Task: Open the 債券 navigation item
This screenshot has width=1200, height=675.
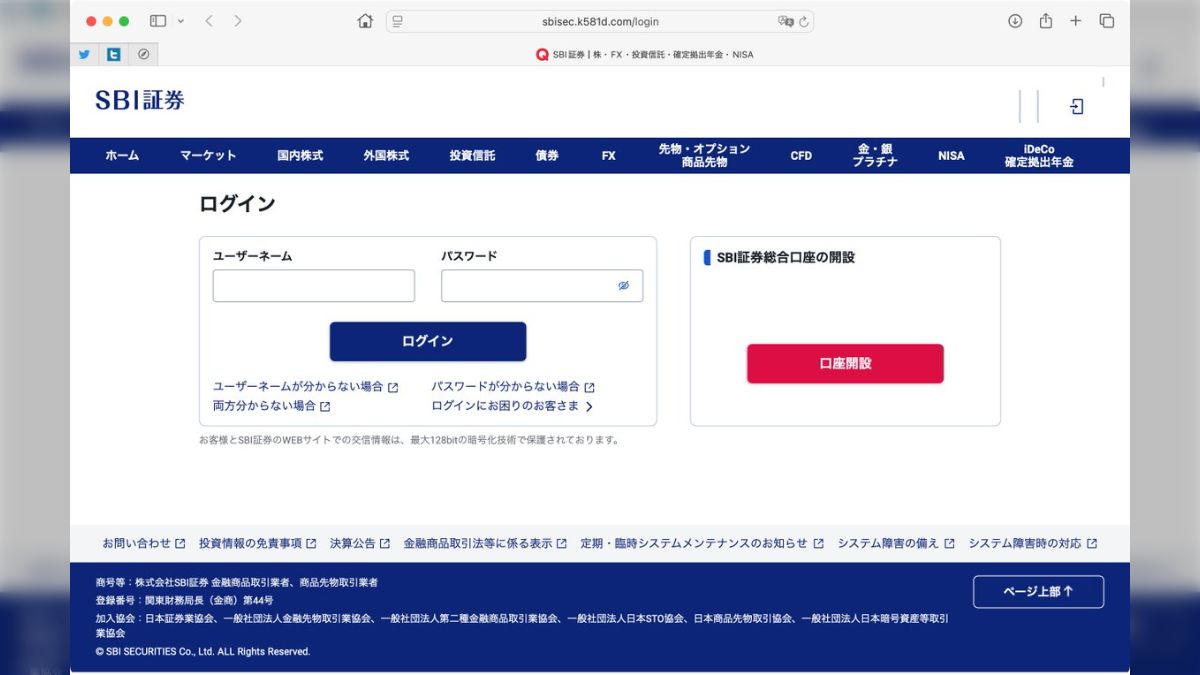Action: (547, 156)
